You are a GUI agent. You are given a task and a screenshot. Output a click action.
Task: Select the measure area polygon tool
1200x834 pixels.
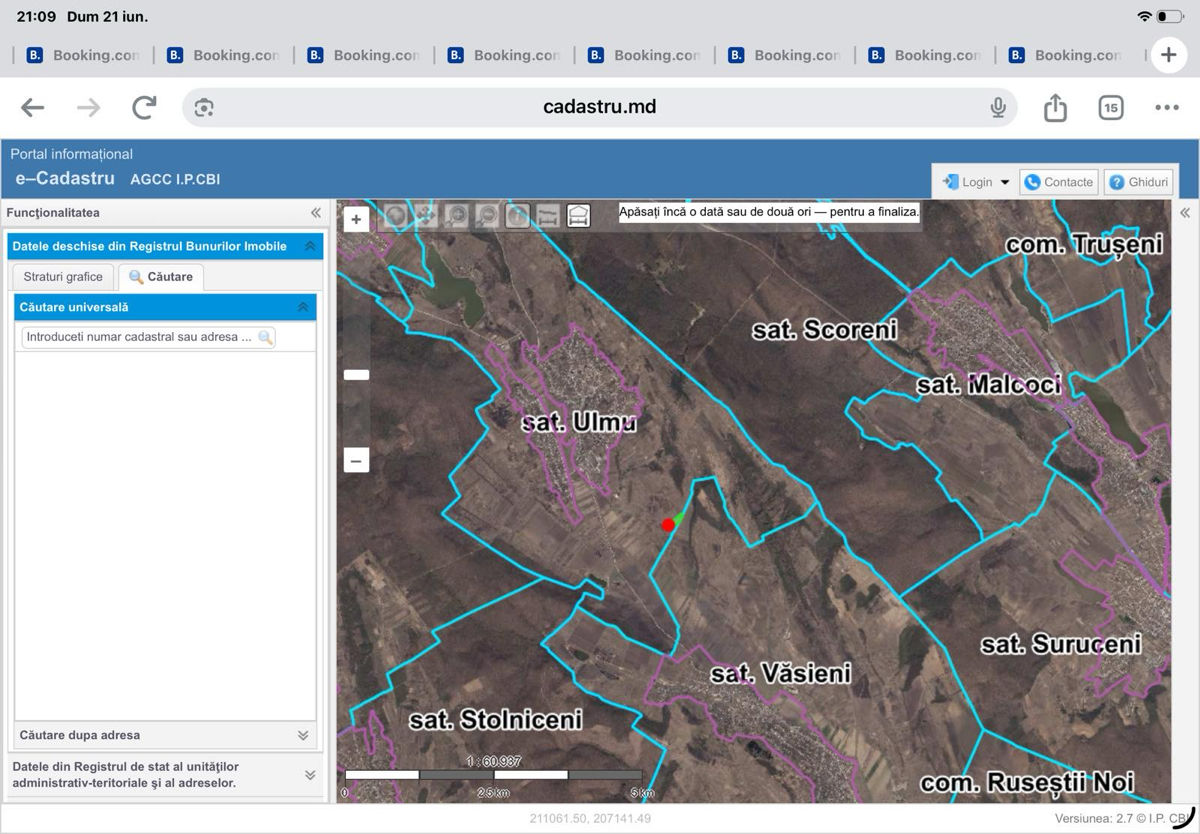coord(578,215)
